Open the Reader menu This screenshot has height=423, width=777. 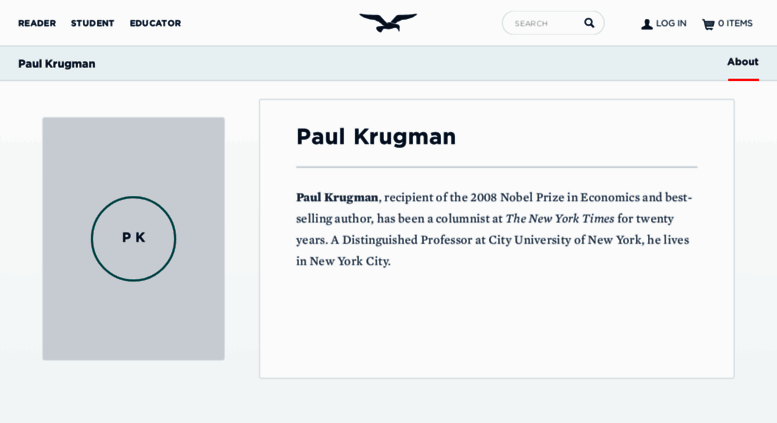point(37,23)
